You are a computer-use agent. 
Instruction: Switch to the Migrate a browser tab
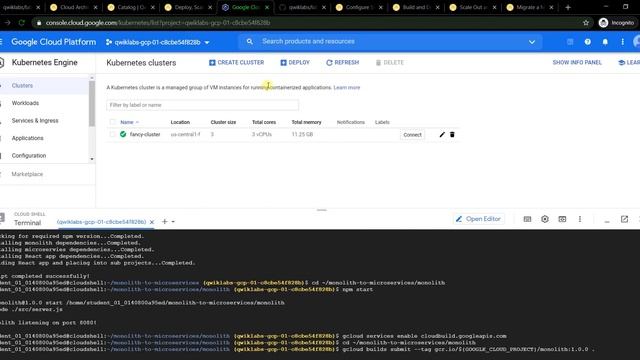(531, 7)
